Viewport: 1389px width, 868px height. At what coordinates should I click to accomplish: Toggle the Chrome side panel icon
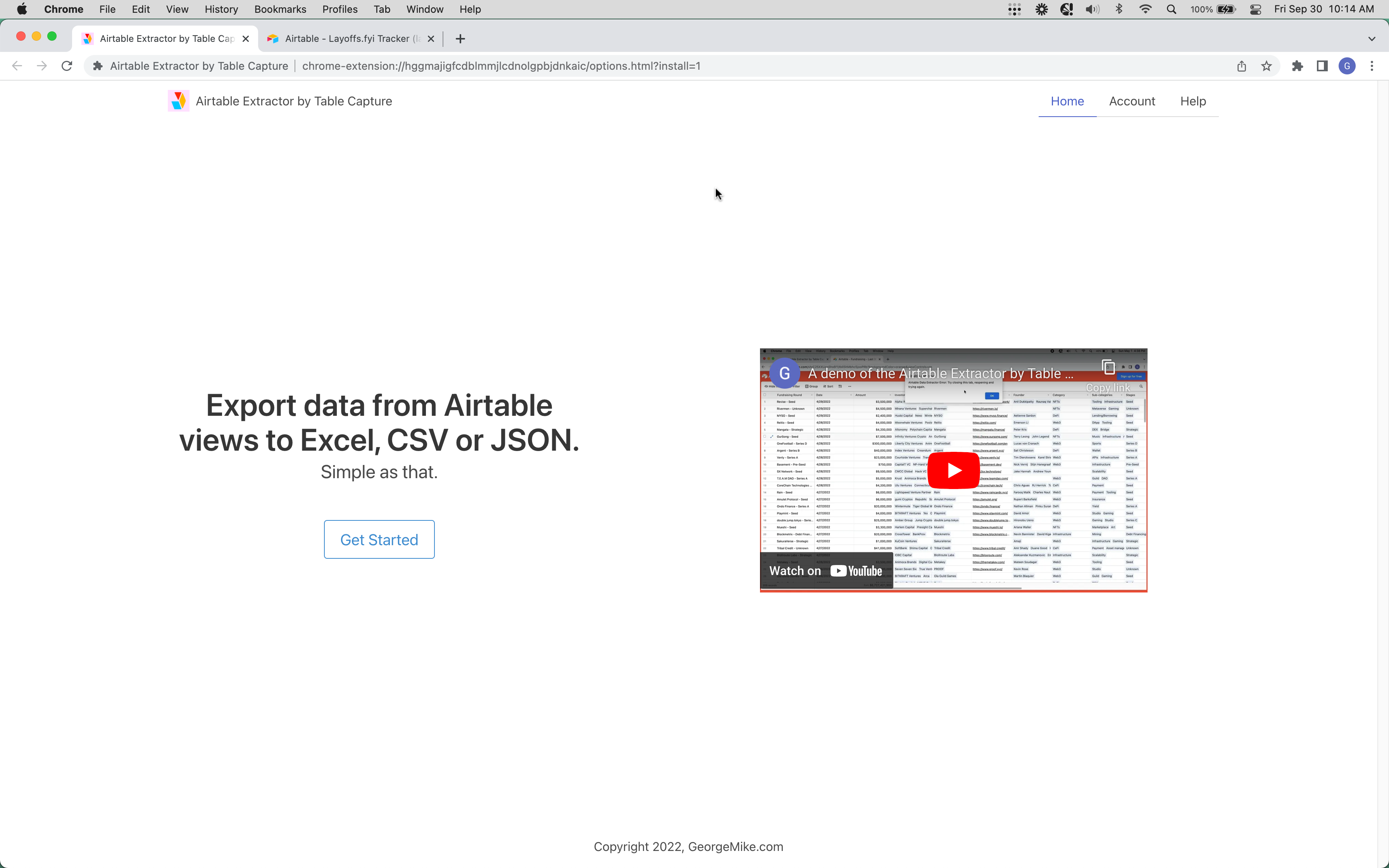1322,66
